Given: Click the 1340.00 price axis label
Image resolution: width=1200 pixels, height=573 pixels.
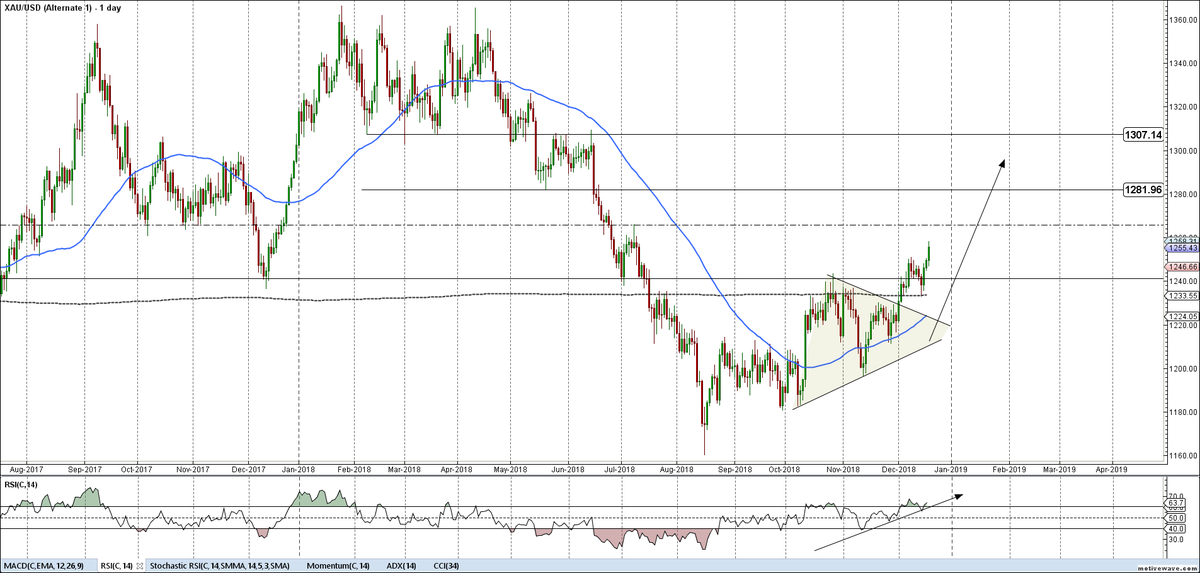Looking at the screenshot, I should [1181, 63].
